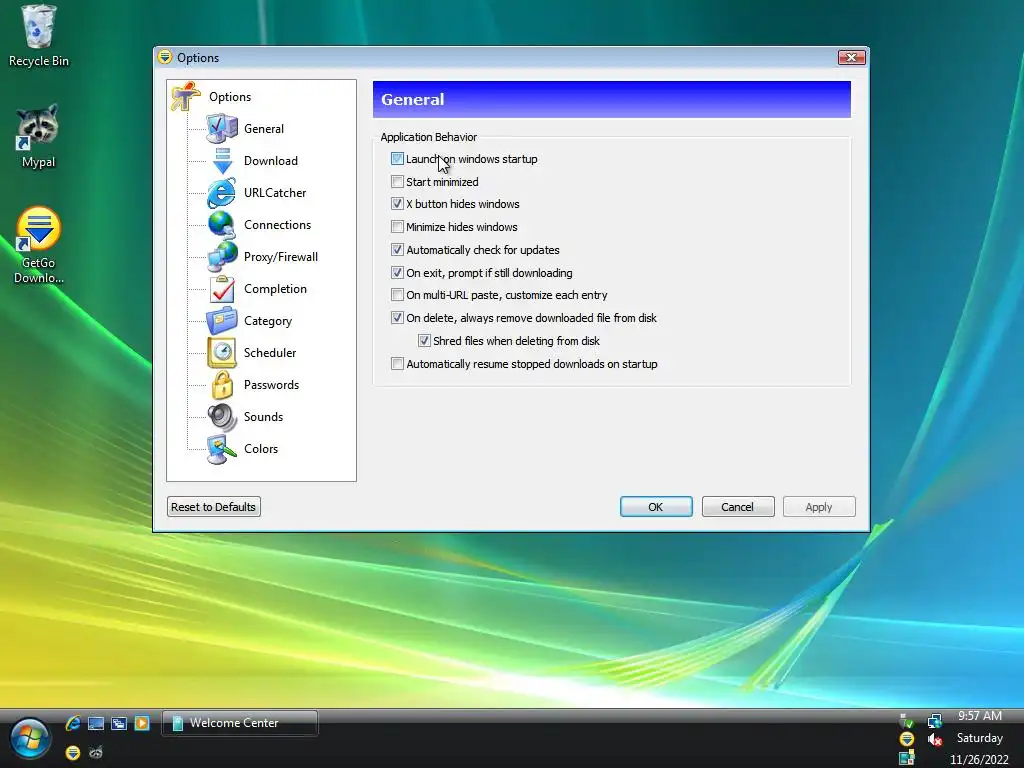Screen dimensions: 1024x768
Task: Click the Options root label
Action: click(x=230, y=97)
